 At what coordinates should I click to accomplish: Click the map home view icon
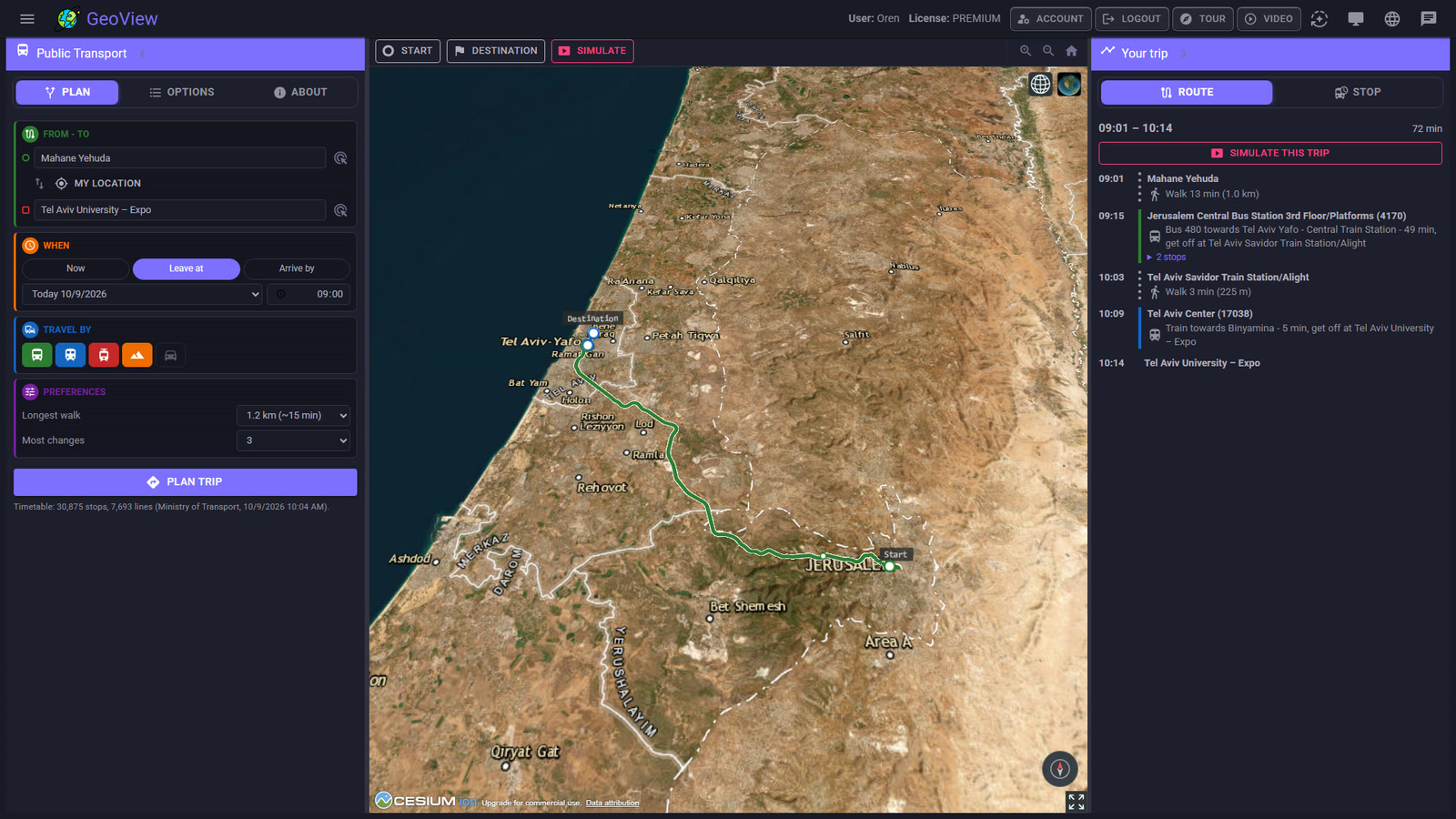1072,51
